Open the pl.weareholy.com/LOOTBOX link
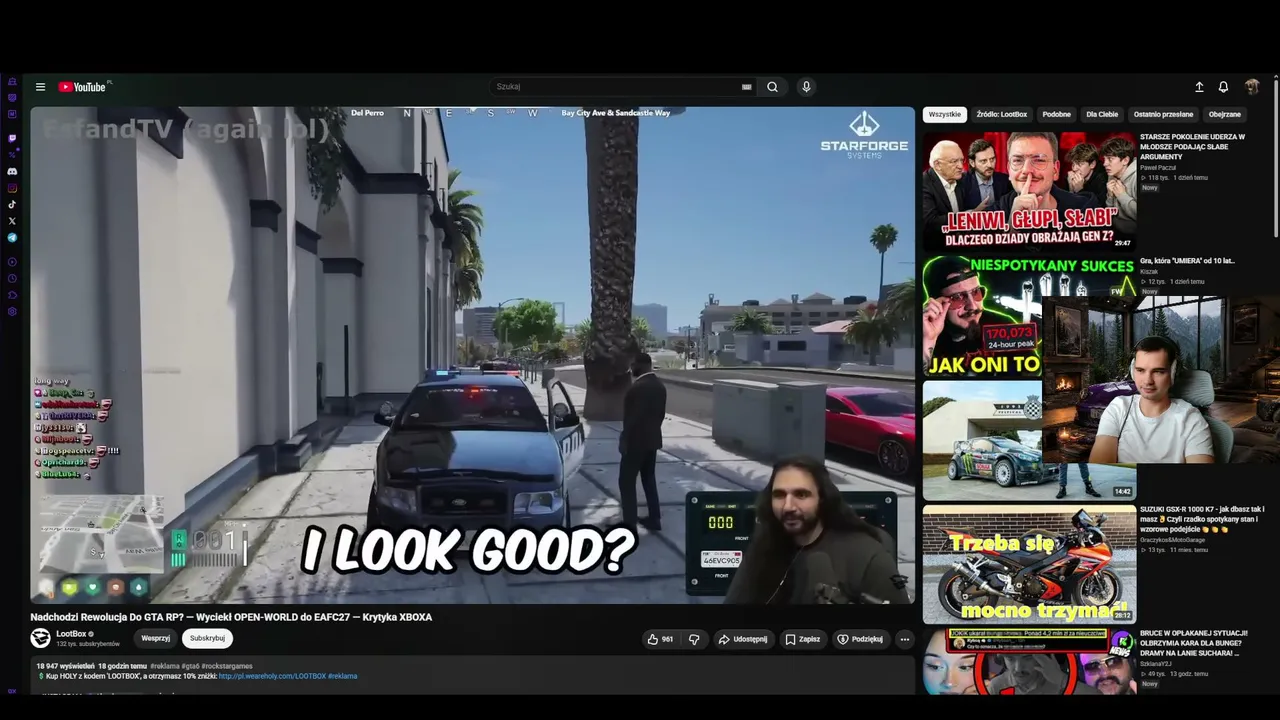This screenshot has width=1280, height=720. coord(273,676)
